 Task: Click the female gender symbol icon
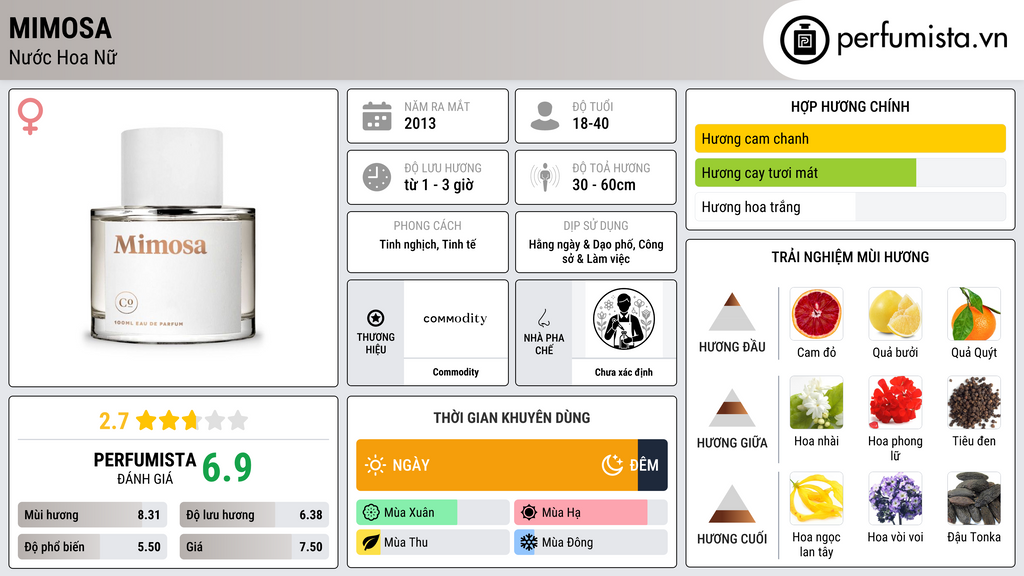pos(30,116)
